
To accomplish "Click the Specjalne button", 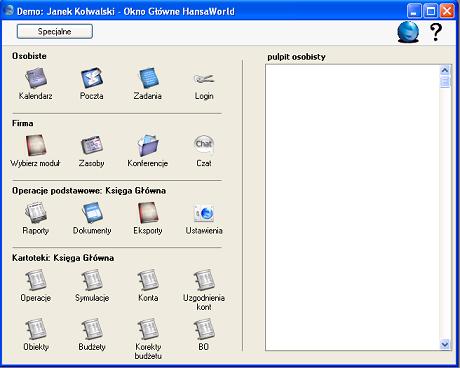I will point(55,32).
